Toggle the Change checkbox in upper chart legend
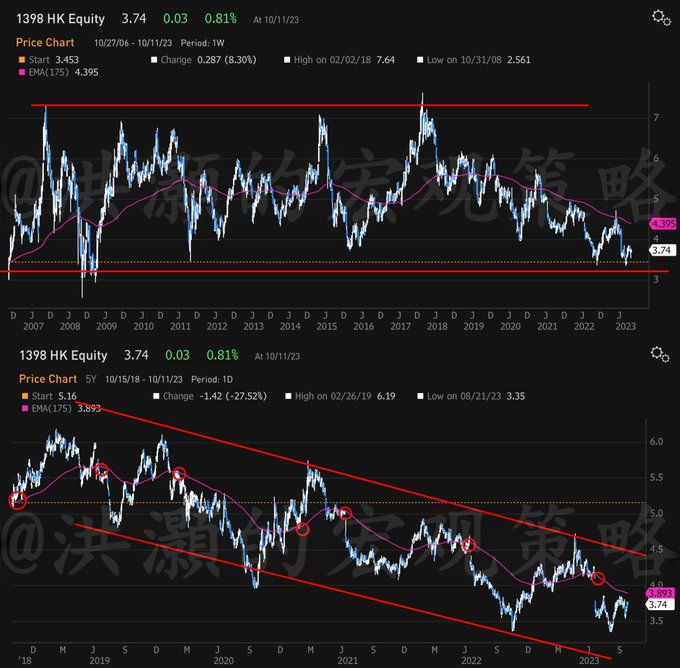Image resolution: width=680 pixels, height=668 pixels. point(154,60)
